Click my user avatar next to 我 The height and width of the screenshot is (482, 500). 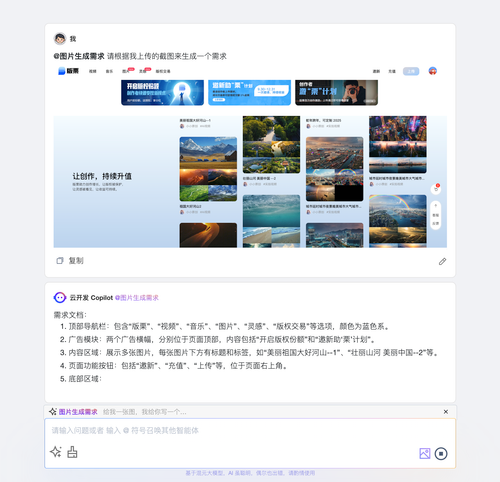60,39
